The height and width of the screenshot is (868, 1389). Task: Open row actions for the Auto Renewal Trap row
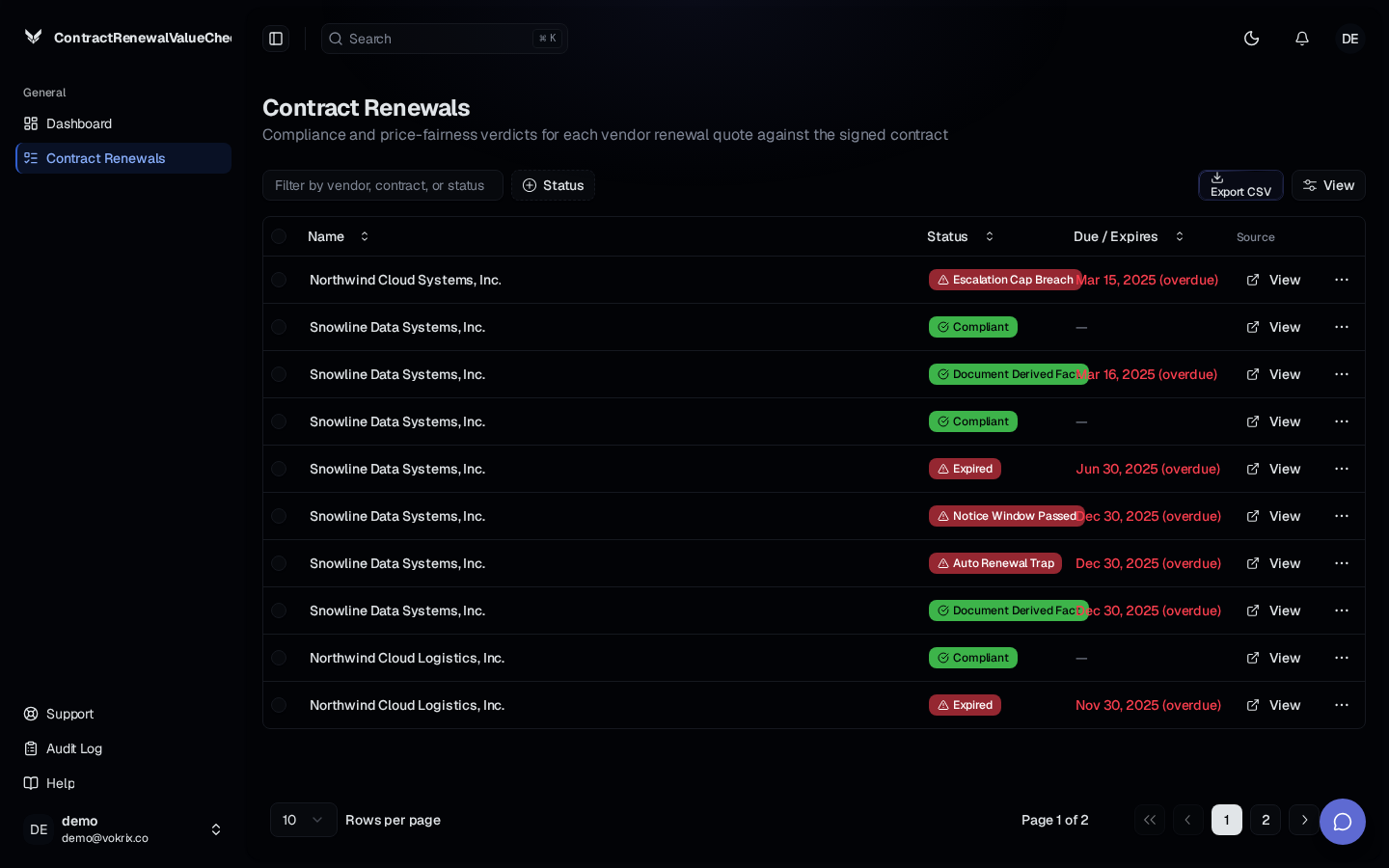pos(1342,563)
